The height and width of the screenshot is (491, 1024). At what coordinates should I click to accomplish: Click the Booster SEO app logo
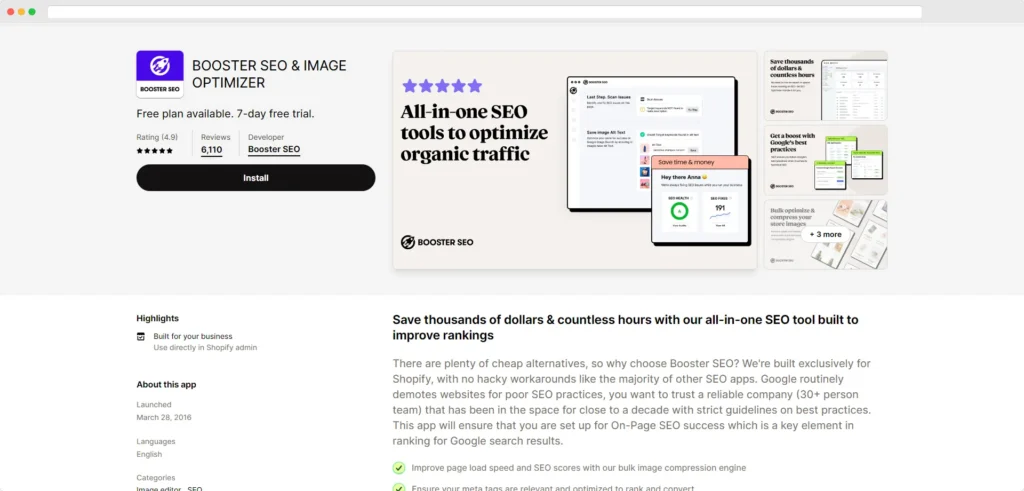point(160,74)
